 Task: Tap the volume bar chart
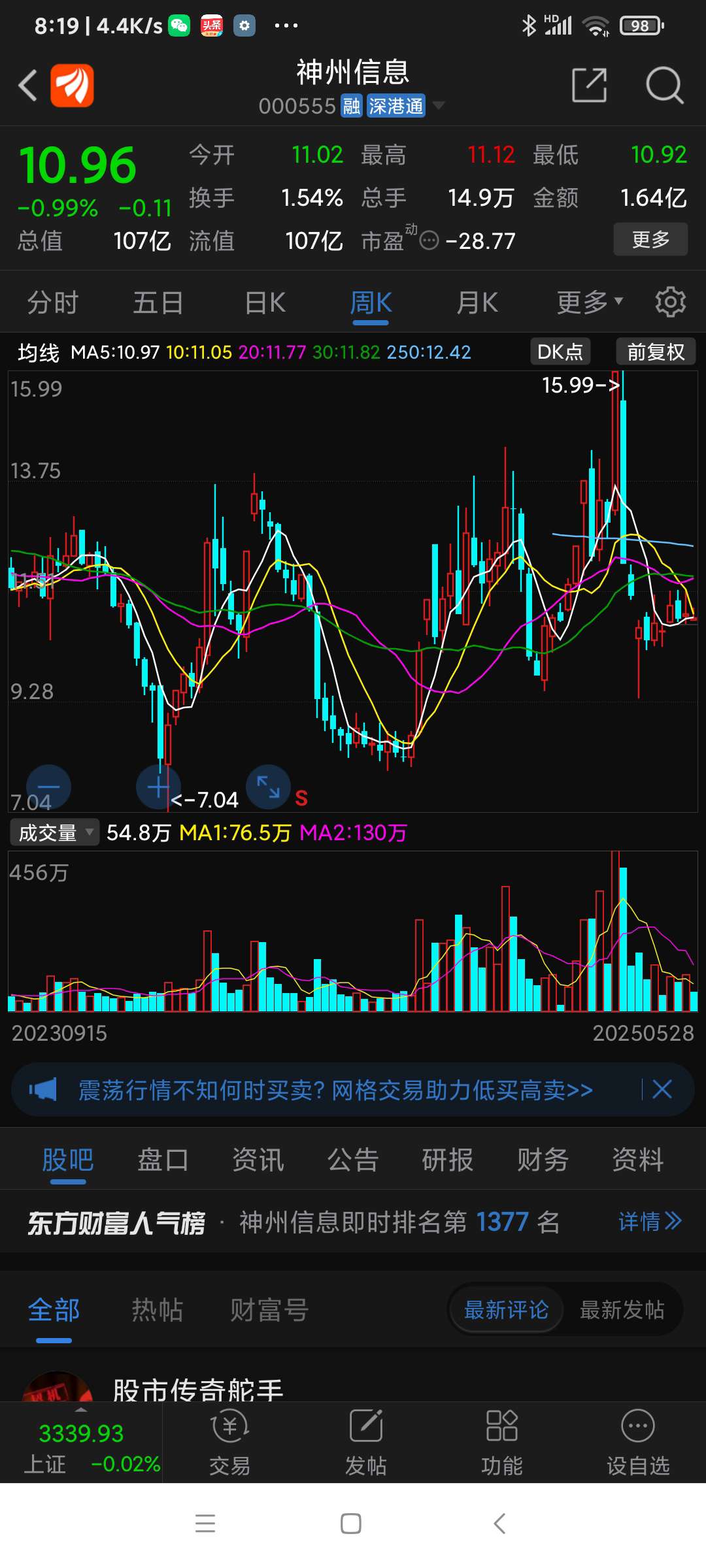pyautogui.click(x=353, y=931)
